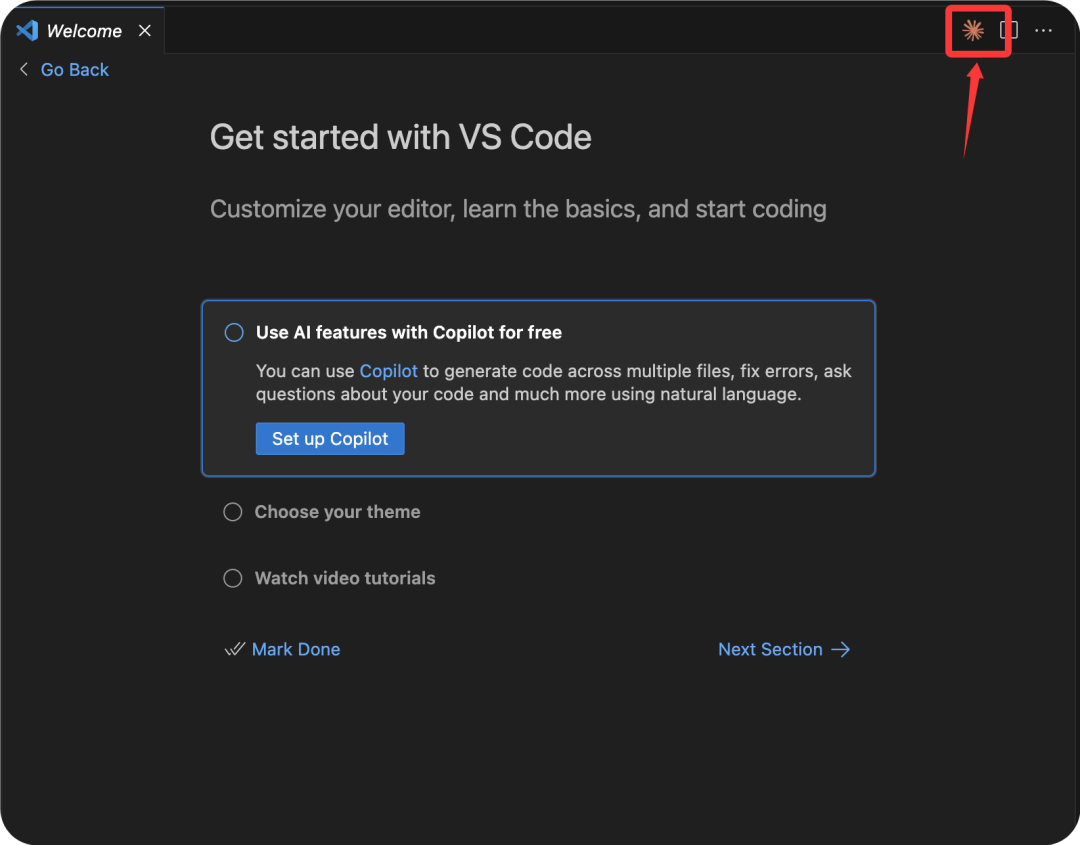Open Claude Code via the orange spark icon
This screenshot has height=845, width=1080.
coord(973,30)
